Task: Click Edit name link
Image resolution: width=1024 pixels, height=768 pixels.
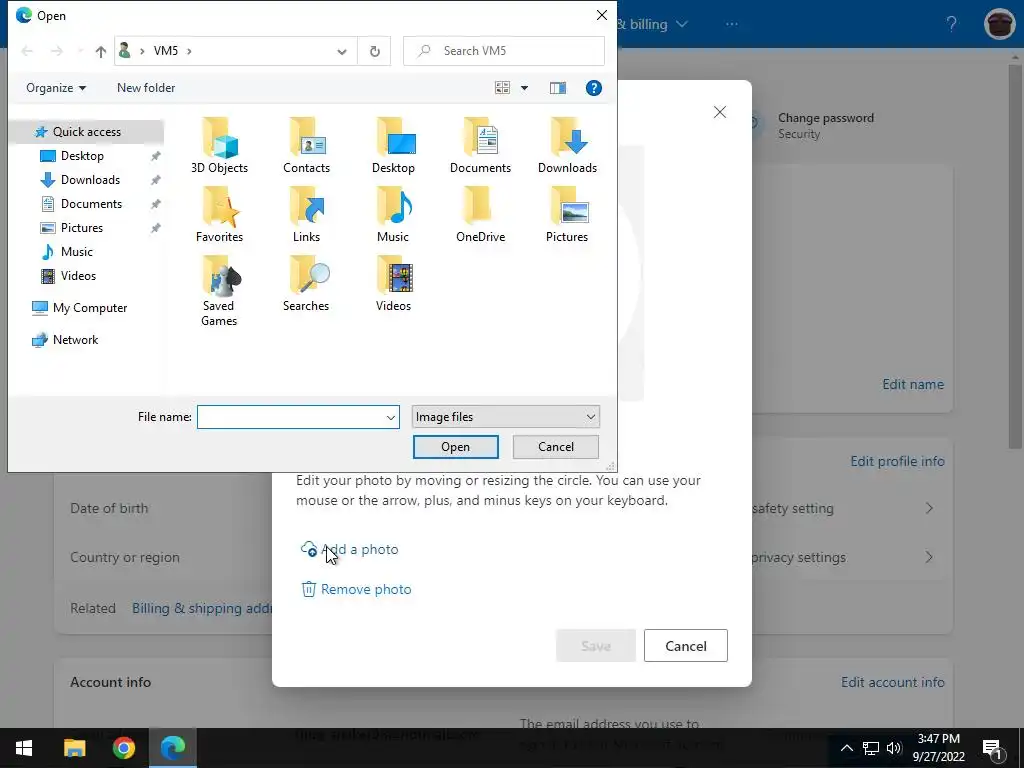Action: coord(912,384)
